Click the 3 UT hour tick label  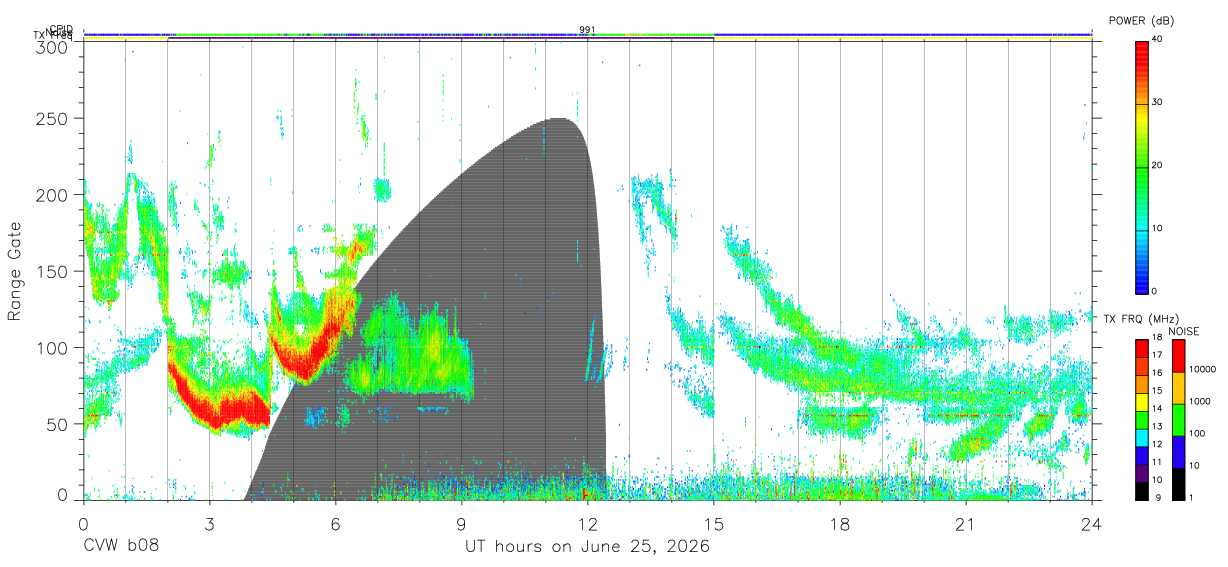pos(209,525)
